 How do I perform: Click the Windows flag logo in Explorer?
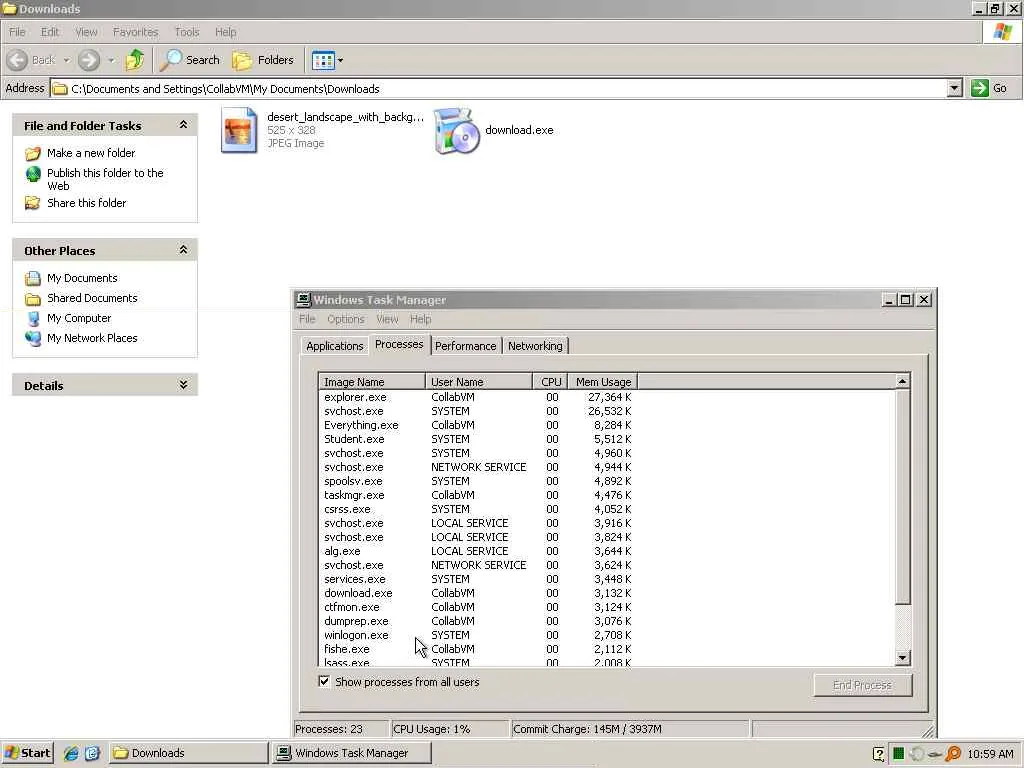point(1002,32)
